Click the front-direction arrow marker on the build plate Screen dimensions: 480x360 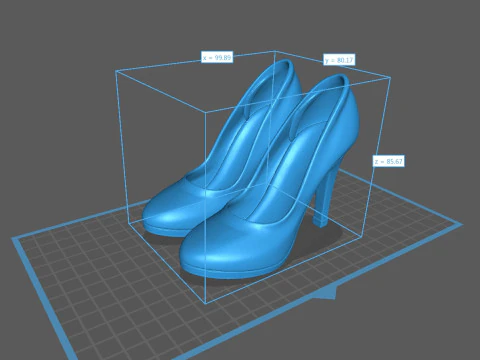pos(325,292)
